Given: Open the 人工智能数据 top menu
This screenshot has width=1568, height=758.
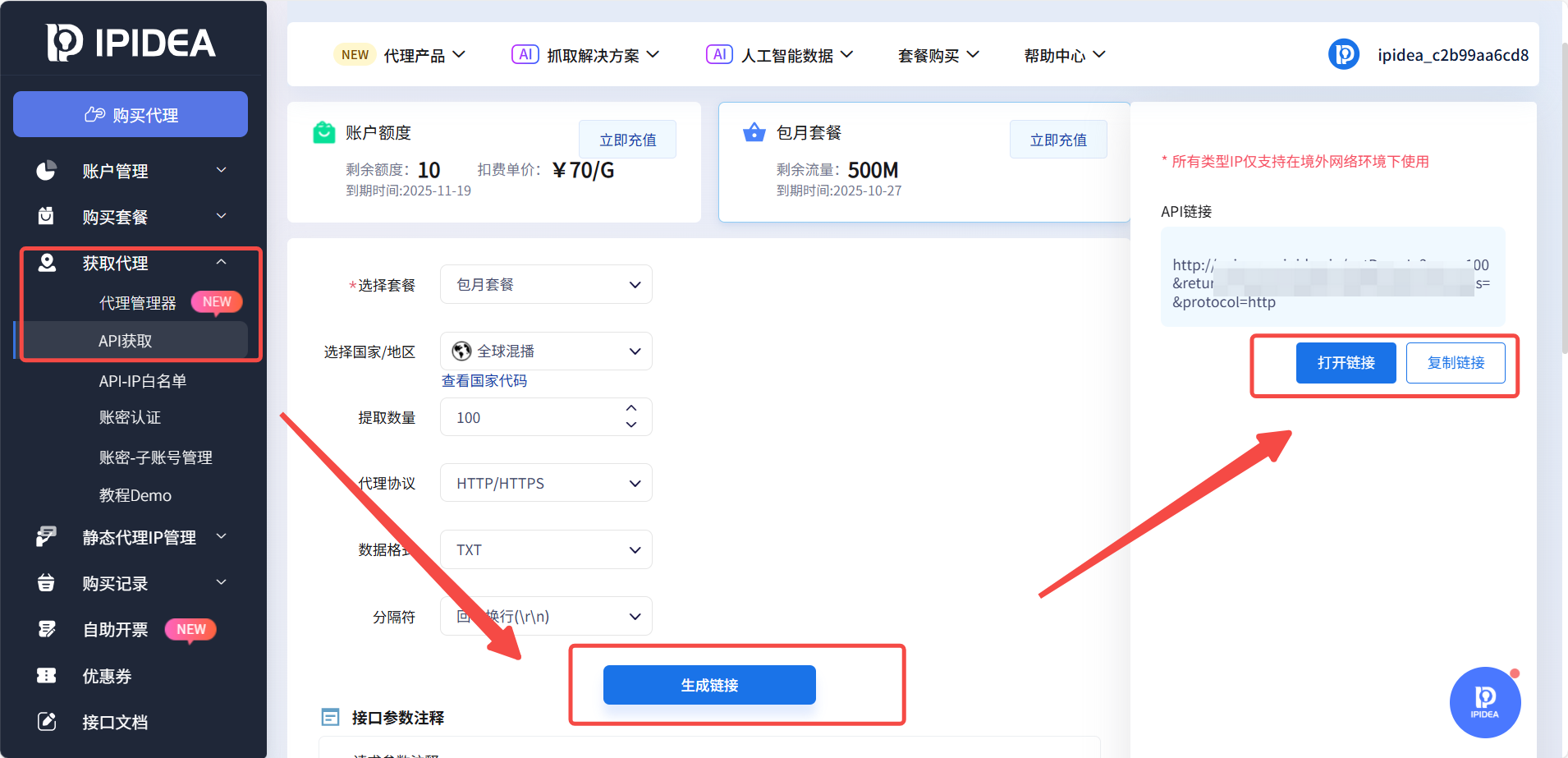Looking at the screenshot, I should (797, 55).
